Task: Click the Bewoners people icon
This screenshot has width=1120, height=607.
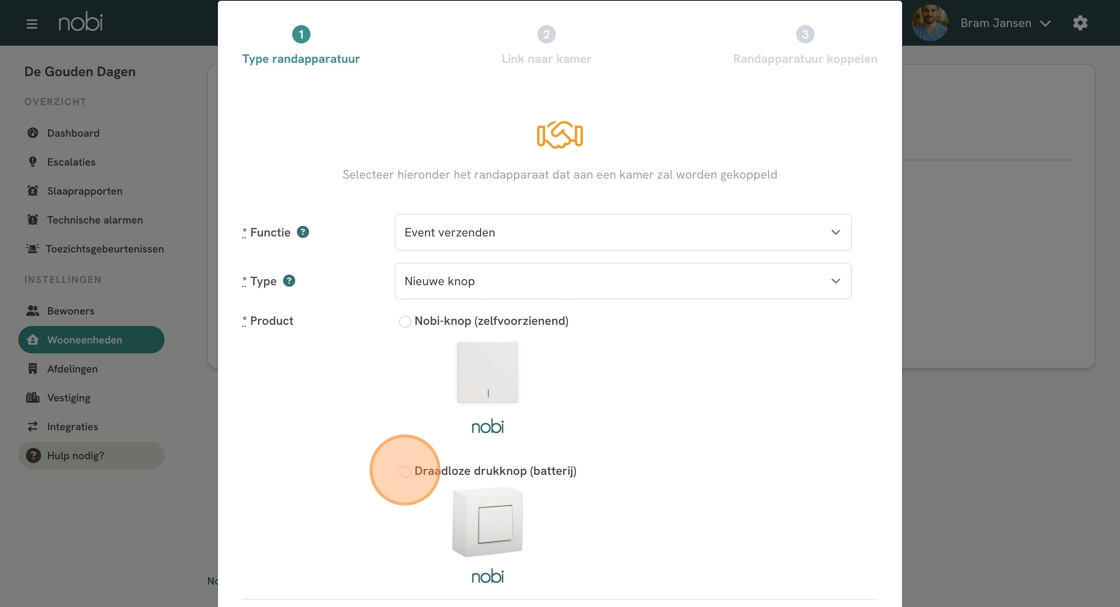Action: [33, 311]
